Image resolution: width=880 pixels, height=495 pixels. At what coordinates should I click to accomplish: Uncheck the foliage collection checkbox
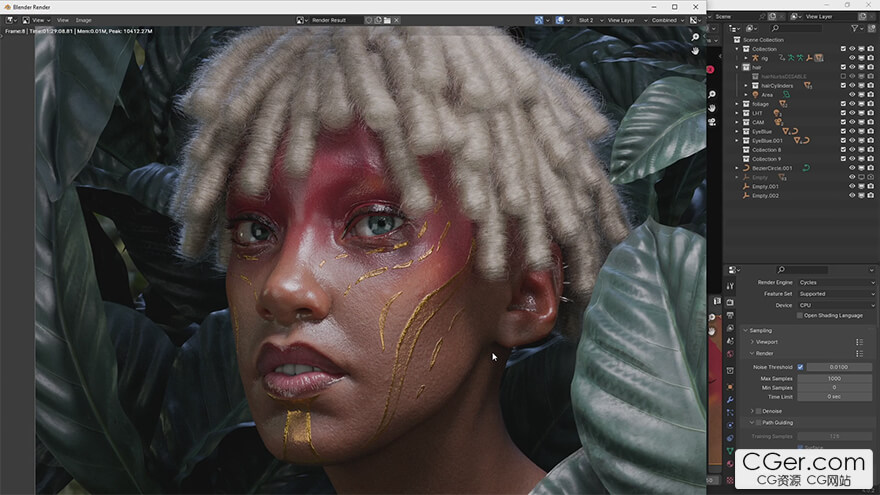(x=843, y=104)
